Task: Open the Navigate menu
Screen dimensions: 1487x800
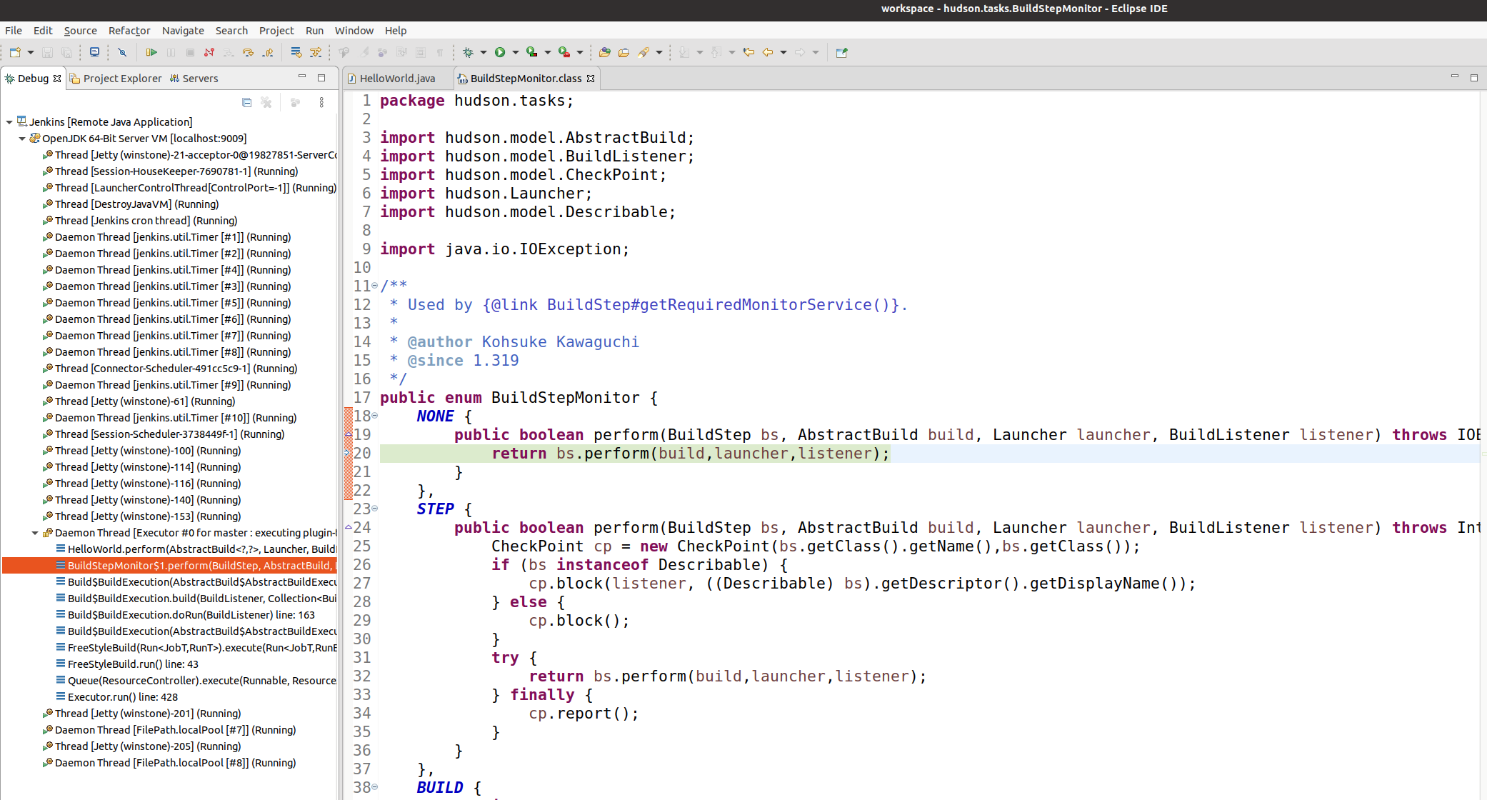Action: [182, 30]
